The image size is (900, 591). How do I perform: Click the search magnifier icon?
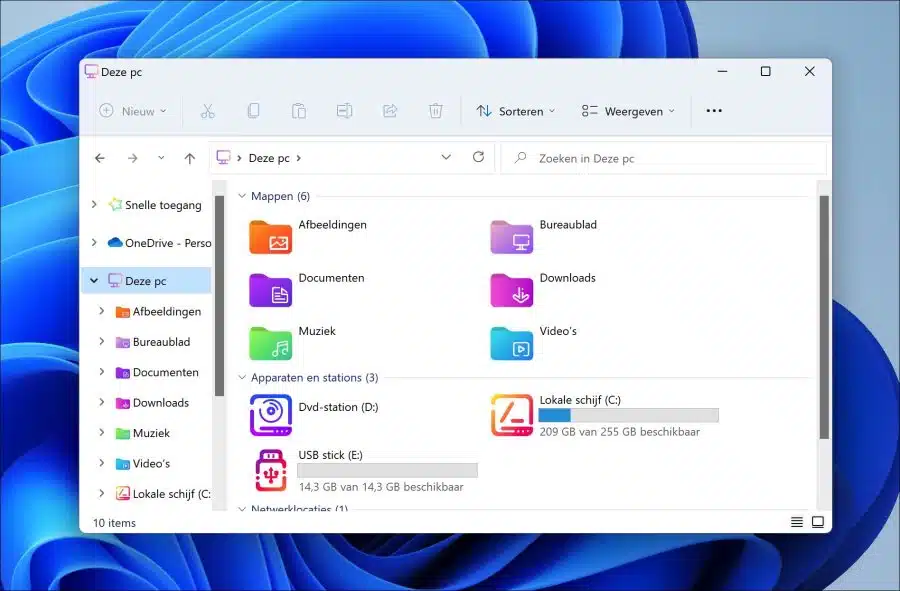click(x=521, y=157)
